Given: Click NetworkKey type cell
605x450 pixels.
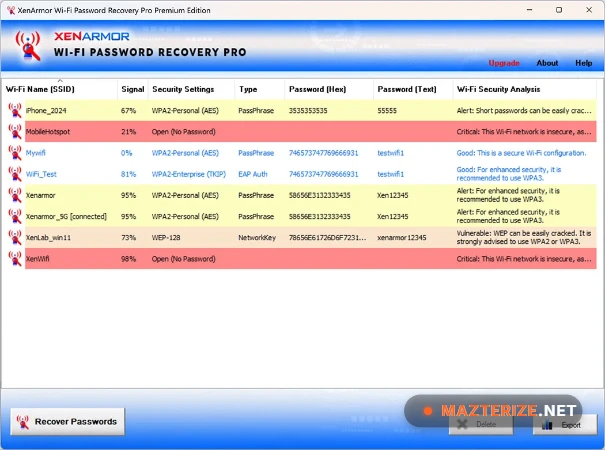Looking at the screenshot, I should (257, 238).
